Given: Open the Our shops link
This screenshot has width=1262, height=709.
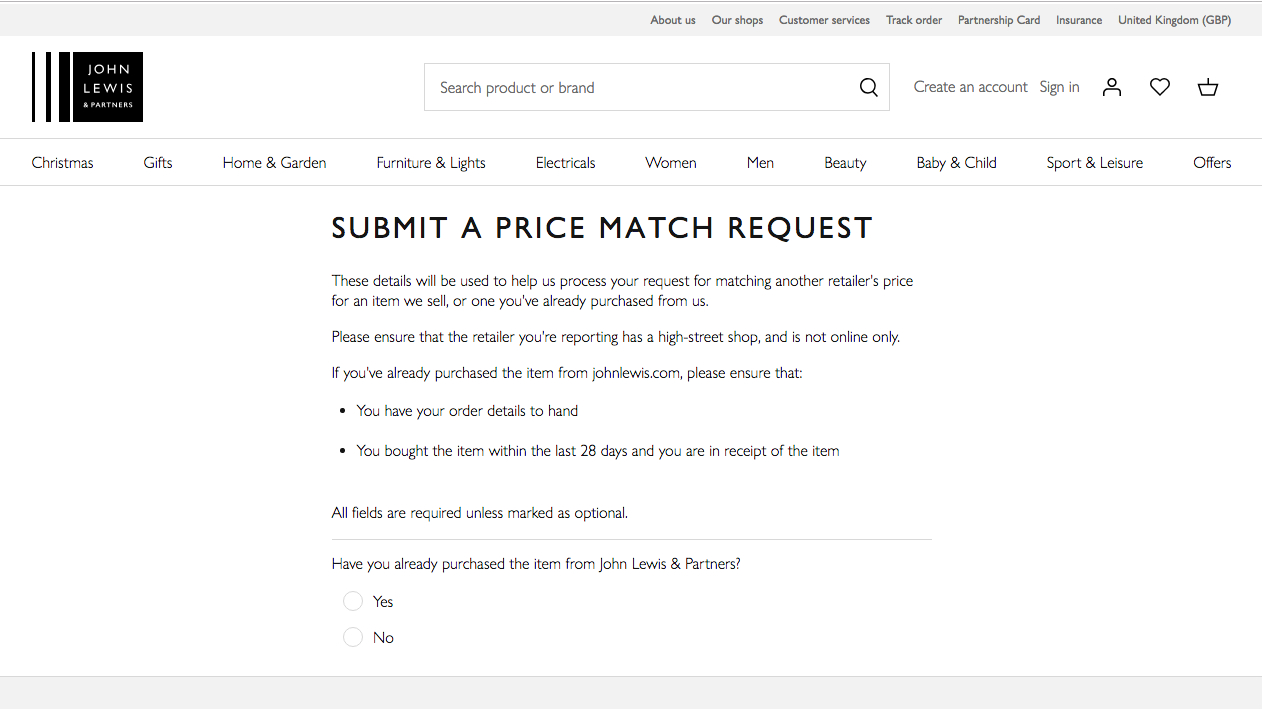Looking at the screenshot, I should tap(737, 20).
